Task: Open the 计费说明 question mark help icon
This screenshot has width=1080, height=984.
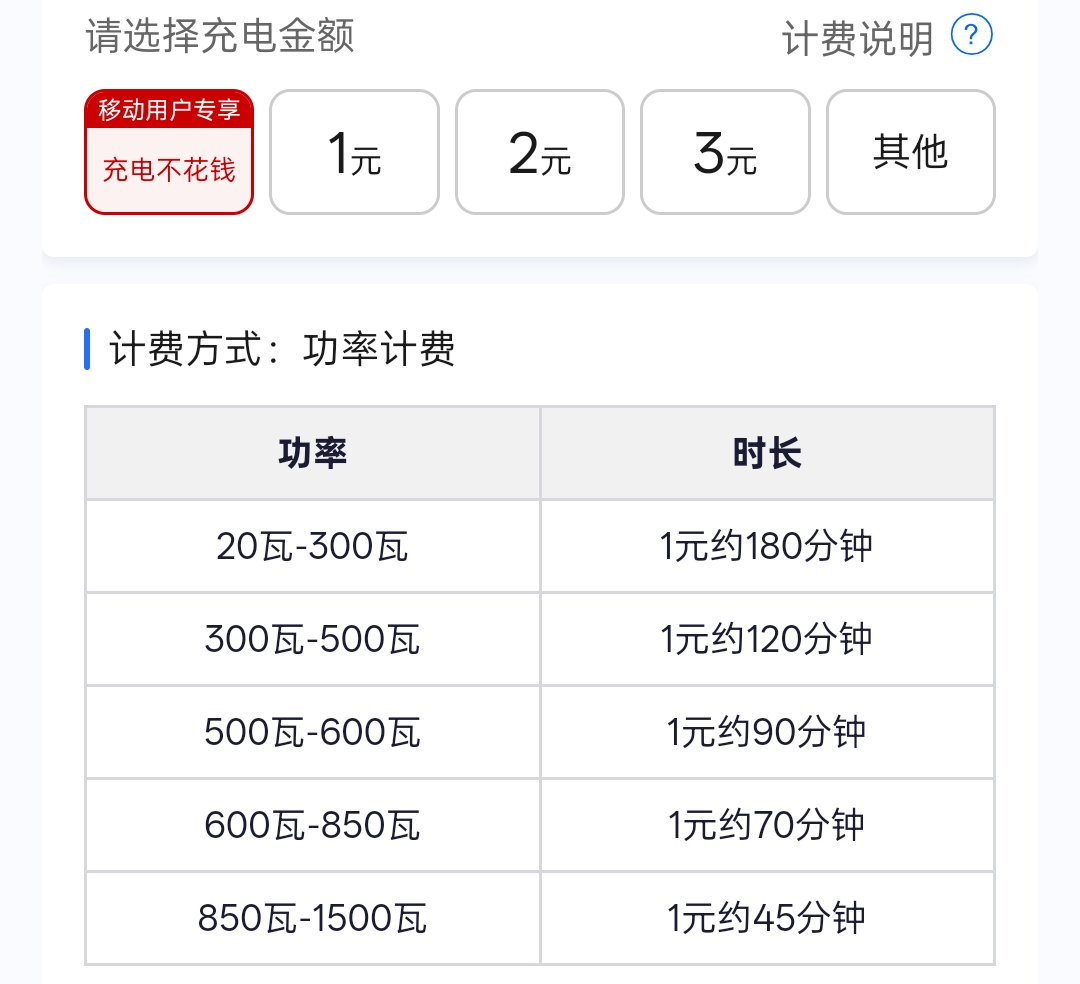Action: pyautogui.click(x=969, y=35)
